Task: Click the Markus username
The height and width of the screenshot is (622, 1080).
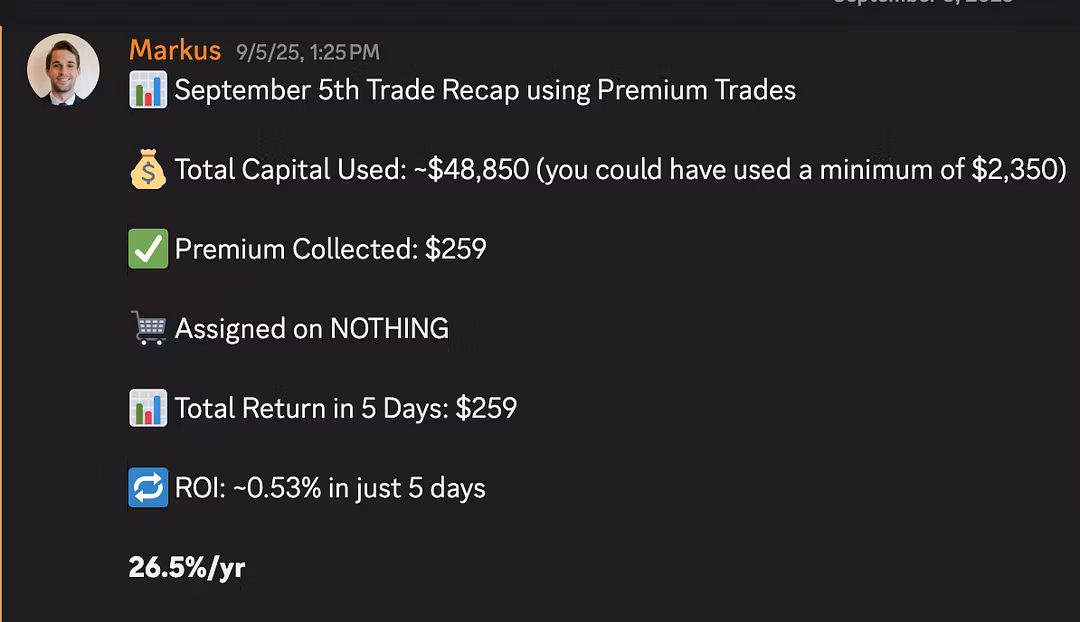Action: pyautogui.click(x=175, y=49)
